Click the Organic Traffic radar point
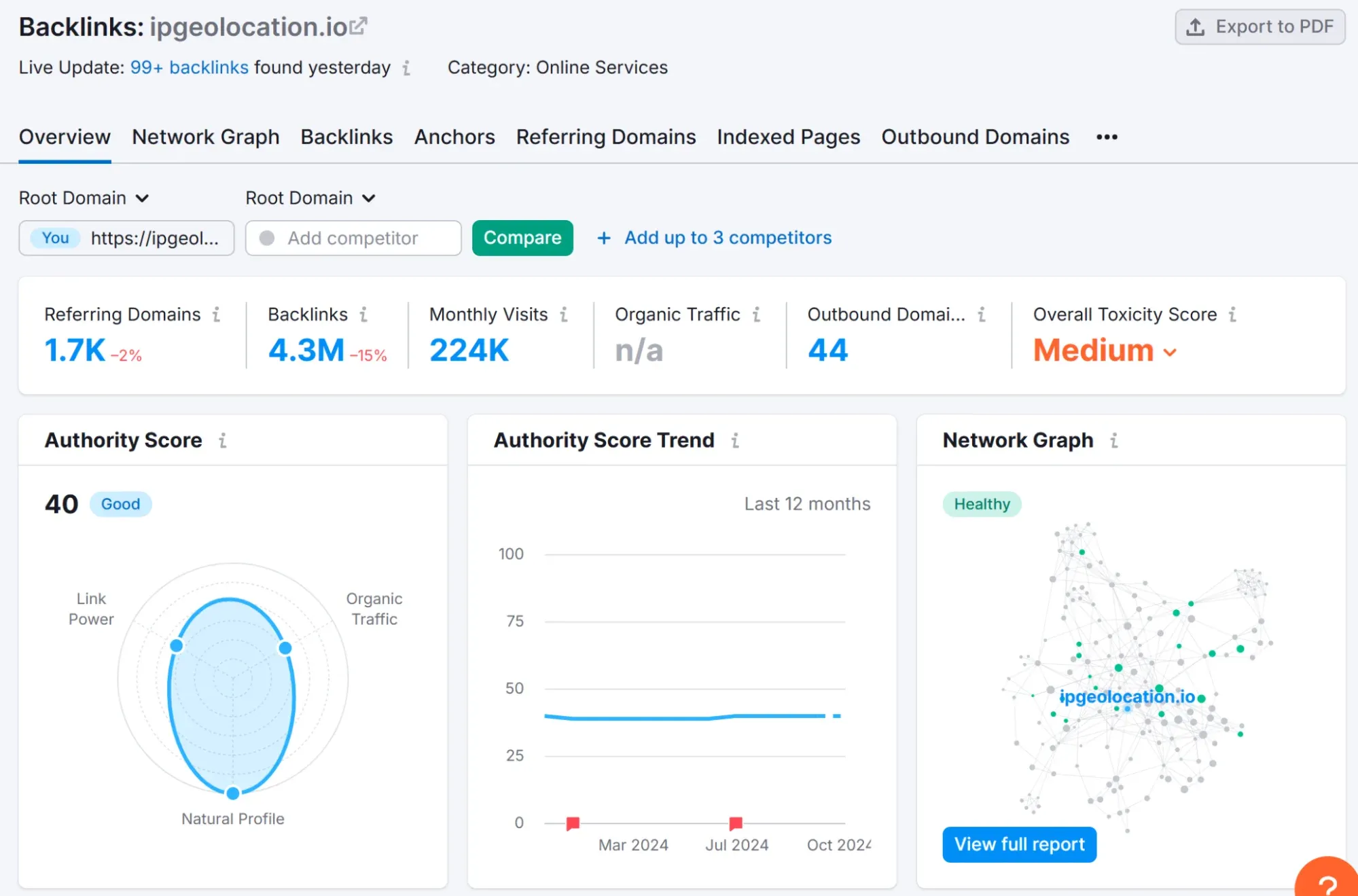This screenshot has height=896, width=1358. pyautogui.click(x=285, y=648)
